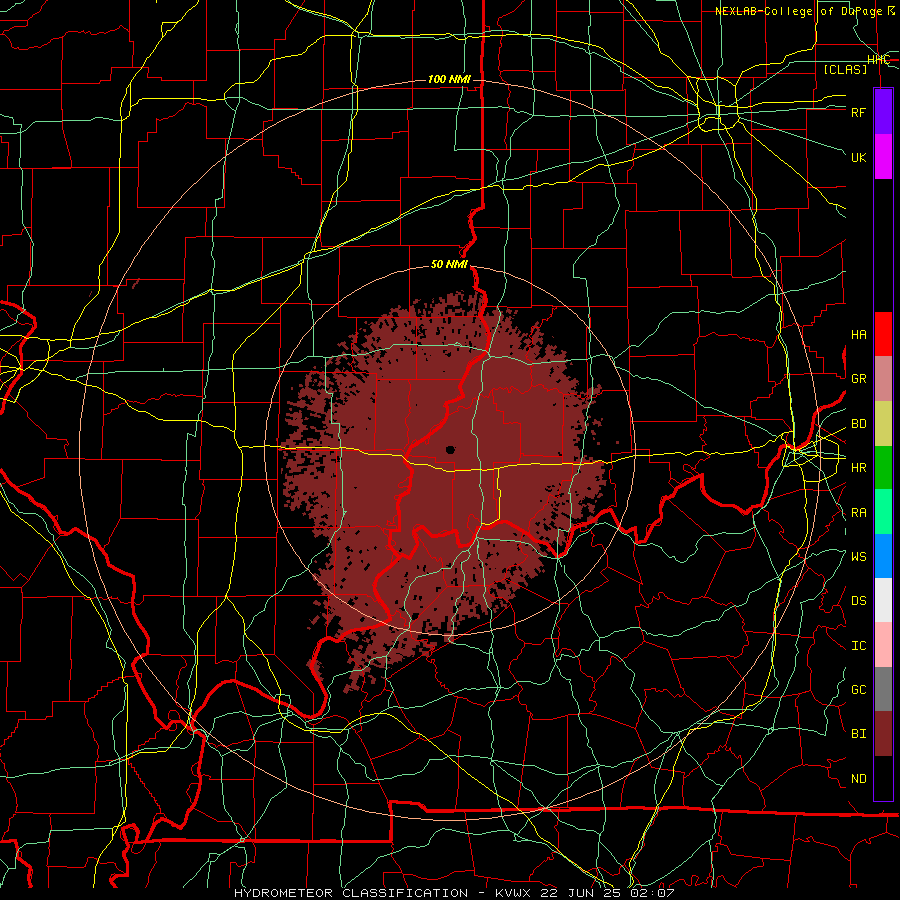Click the WS legend label

[x=858, y=557]
